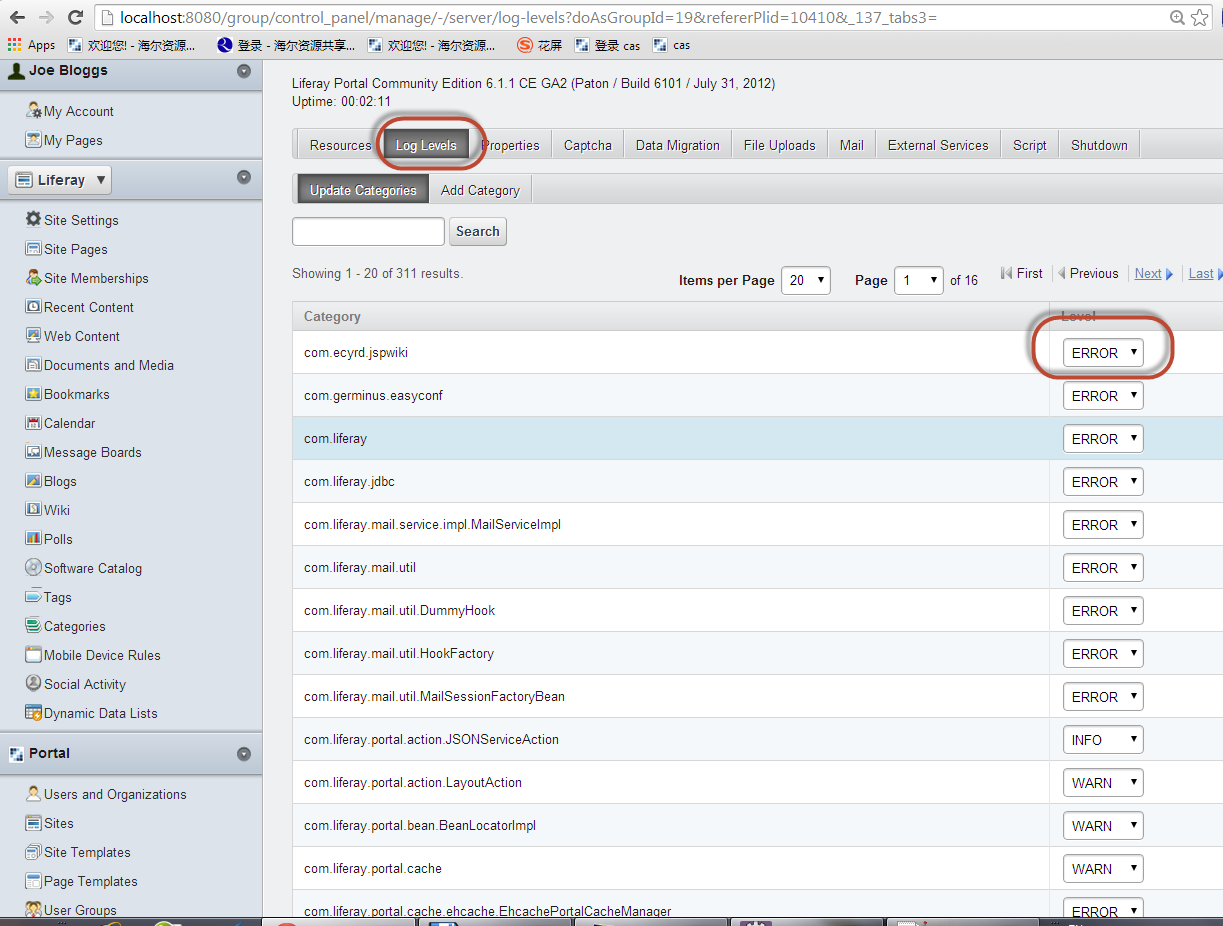Click the bookmark star icon in address bar
The image size is (1223, 926).
click(1200, 18)
